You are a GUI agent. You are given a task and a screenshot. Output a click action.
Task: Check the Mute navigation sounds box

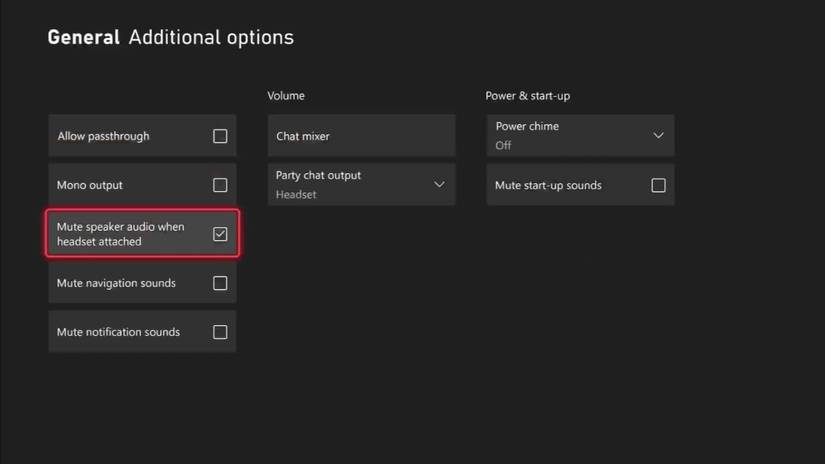220,283
